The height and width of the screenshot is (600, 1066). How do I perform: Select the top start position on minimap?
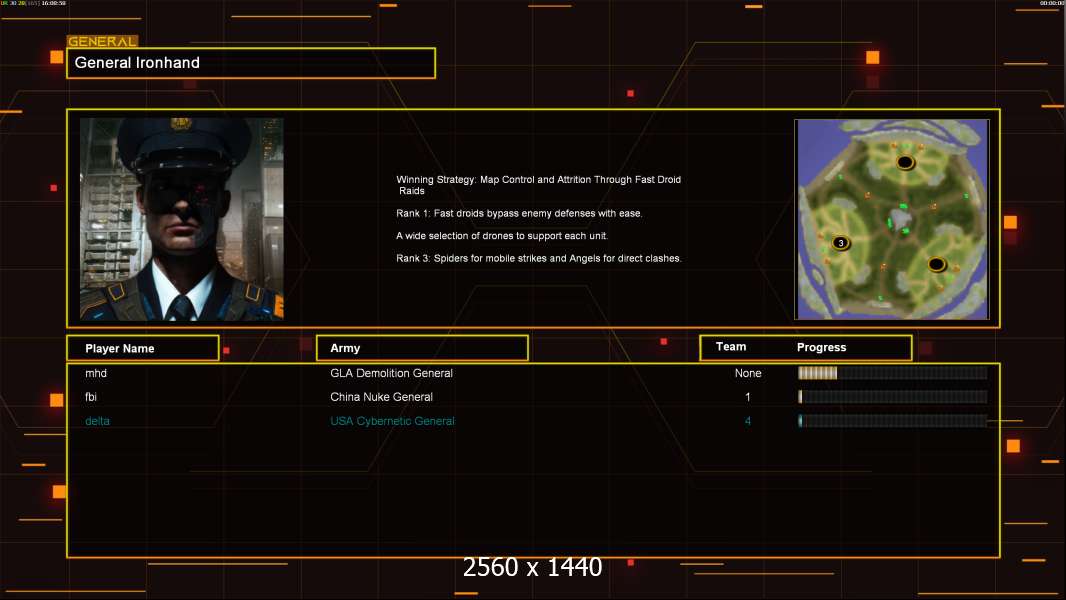(x=905, y=162)
